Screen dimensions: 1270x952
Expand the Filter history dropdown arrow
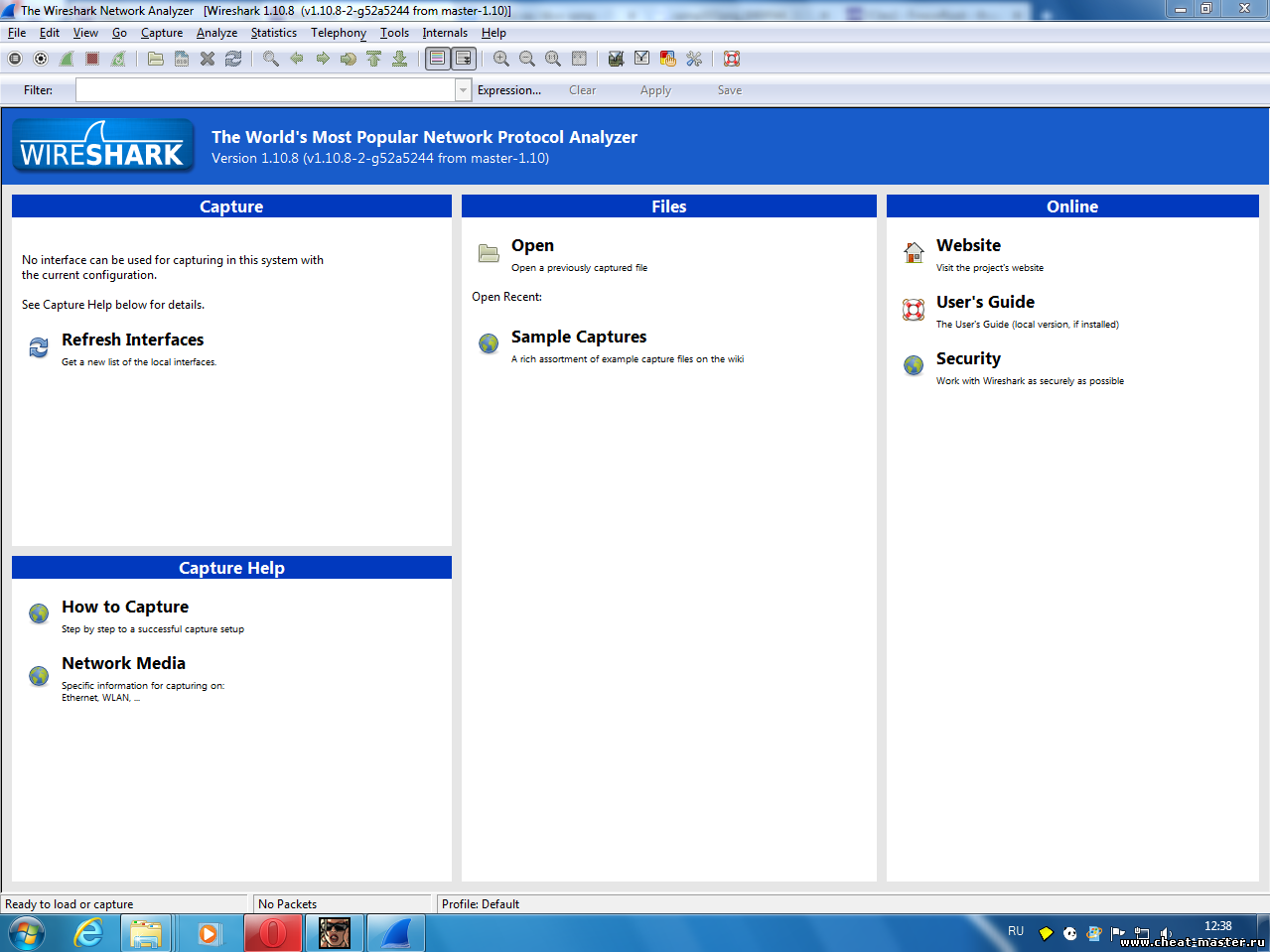pos(463,90)
